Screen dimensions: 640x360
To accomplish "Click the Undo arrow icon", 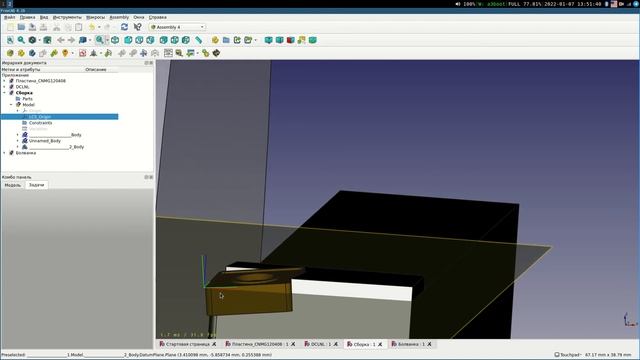I will pyautogui.click(x=92, y=27).
